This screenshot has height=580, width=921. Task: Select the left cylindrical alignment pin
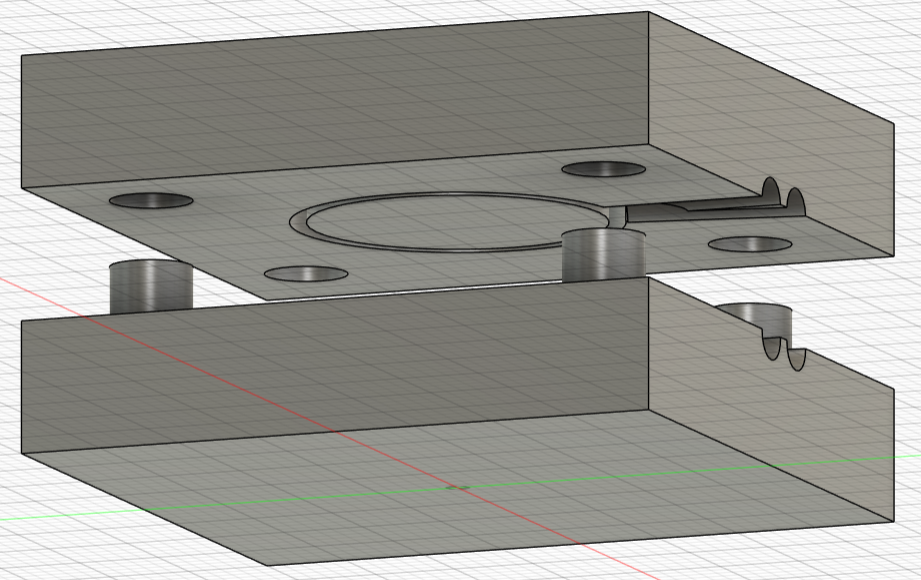(x=151, y=287)
